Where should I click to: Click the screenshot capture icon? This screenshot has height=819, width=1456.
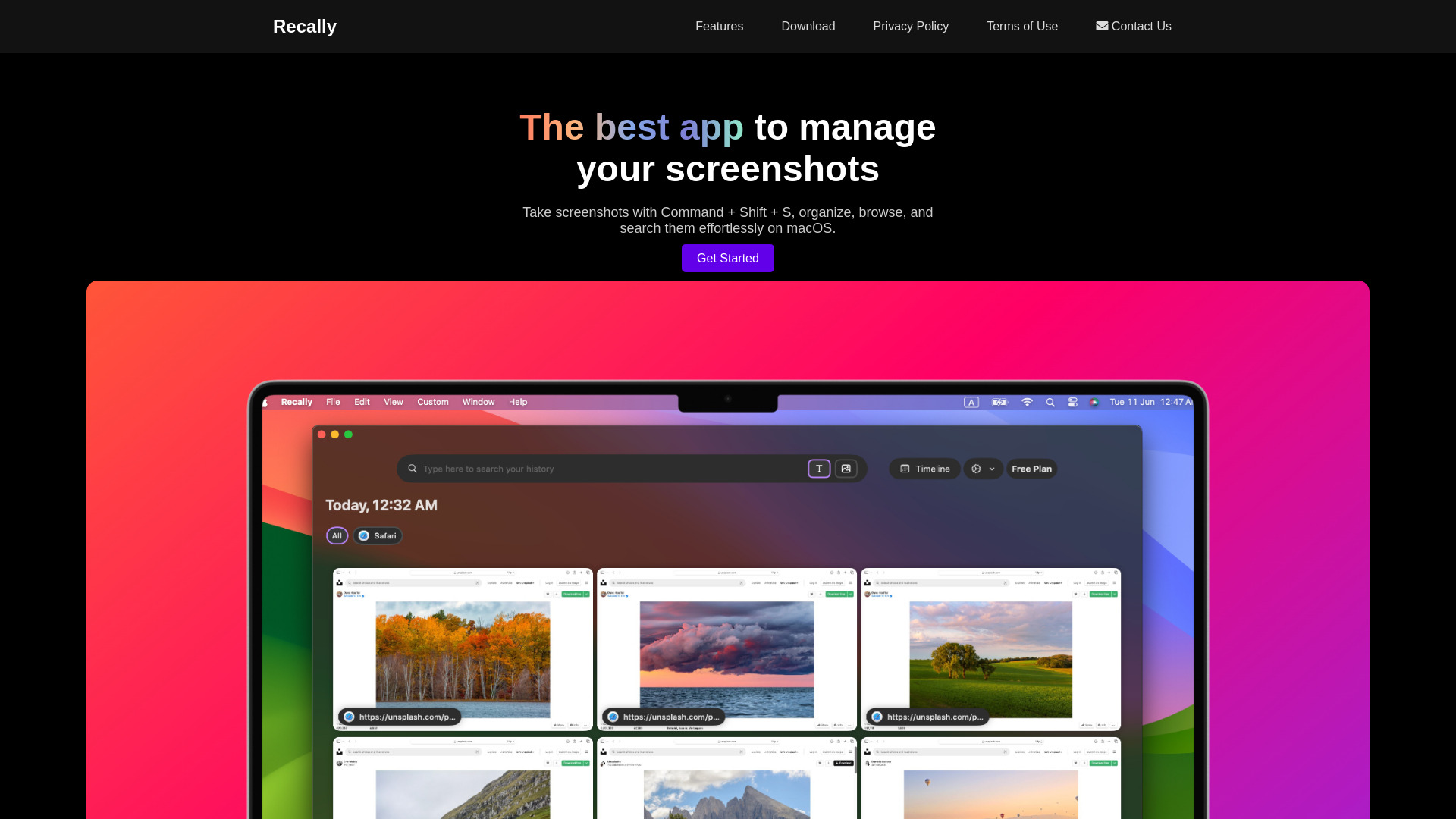846,468
